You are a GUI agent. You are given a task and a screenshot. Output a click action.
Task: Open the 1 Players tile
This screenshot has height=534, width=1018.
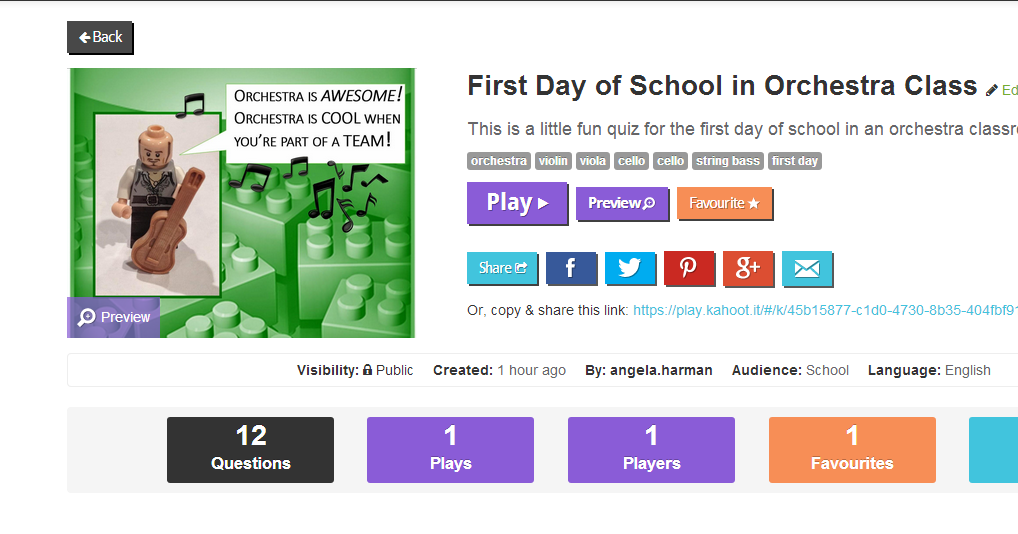click(x=651, y=449)
